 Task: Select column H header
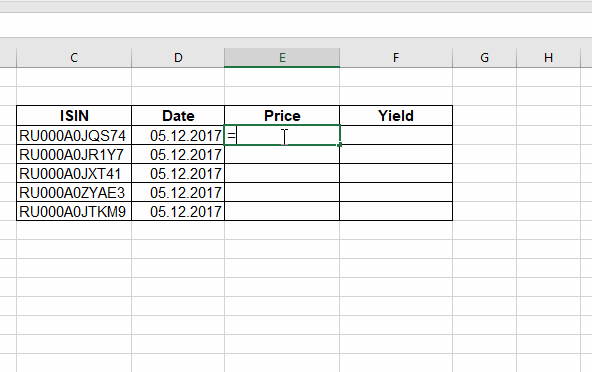coord(548,58)
